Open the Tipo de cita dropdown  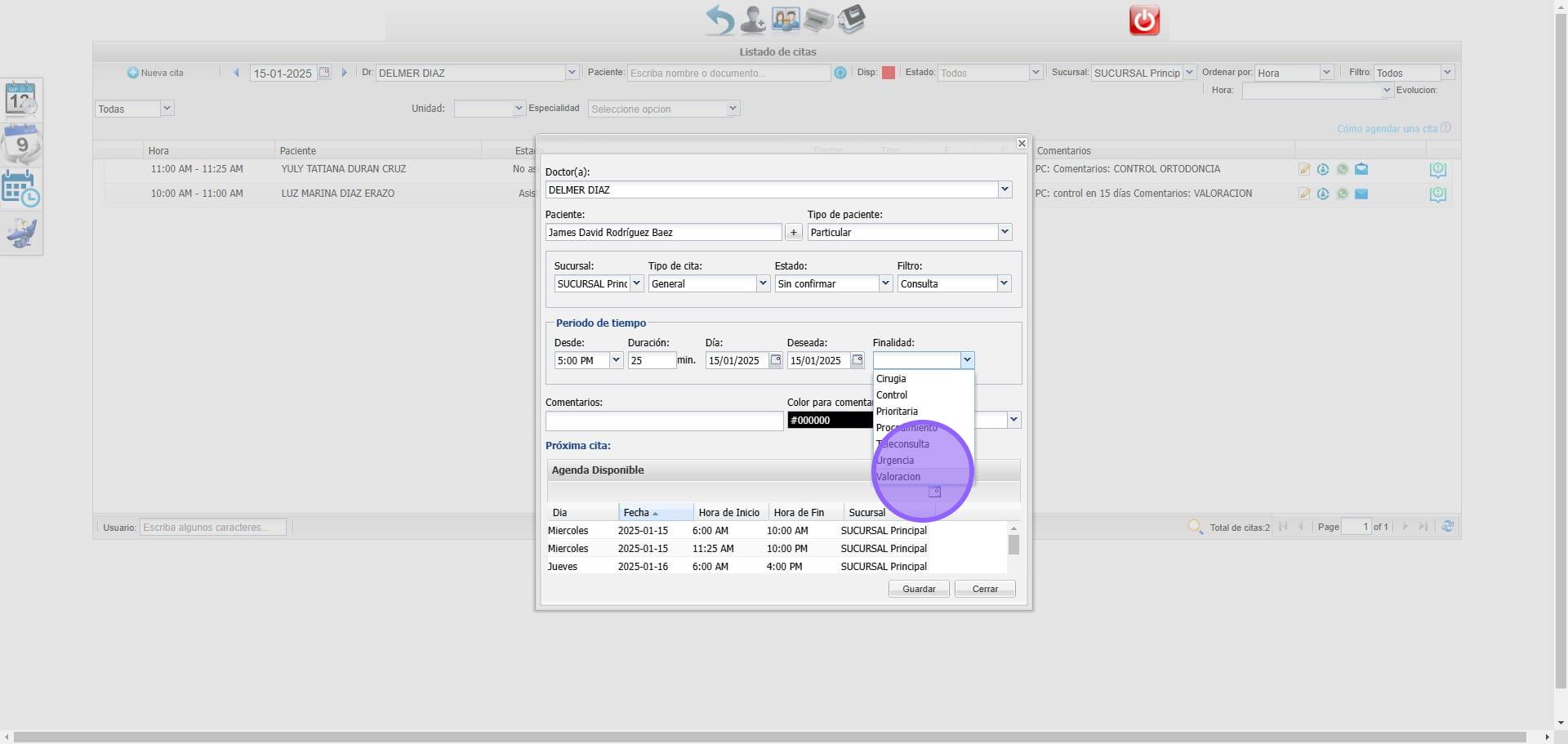pyautogui.click(x=763, y=283)
